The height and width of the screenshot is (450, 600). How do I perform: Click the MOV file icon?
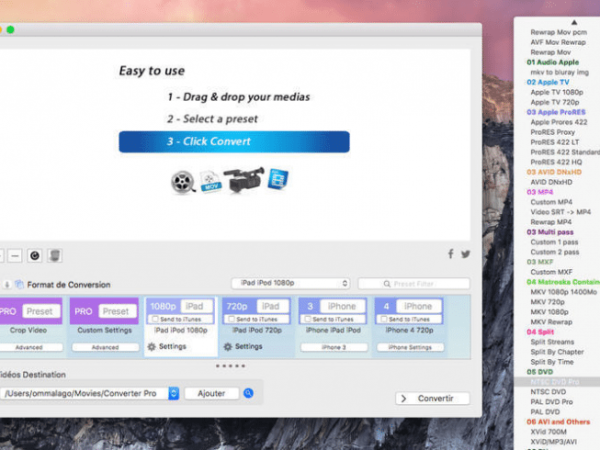[x=210, y=181]
